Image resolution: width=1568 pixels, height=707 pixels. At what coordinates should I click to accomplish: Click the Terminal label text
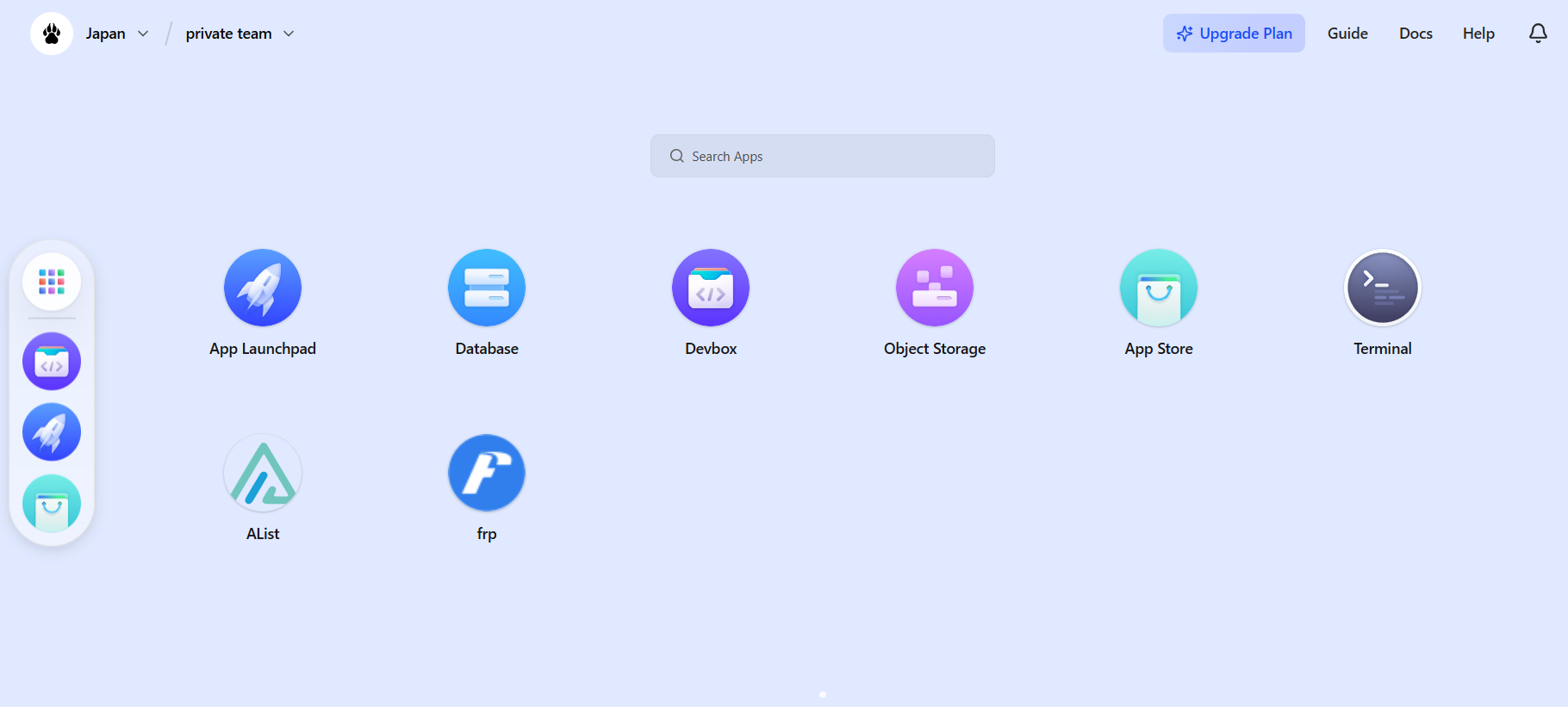click(1383, 349)
